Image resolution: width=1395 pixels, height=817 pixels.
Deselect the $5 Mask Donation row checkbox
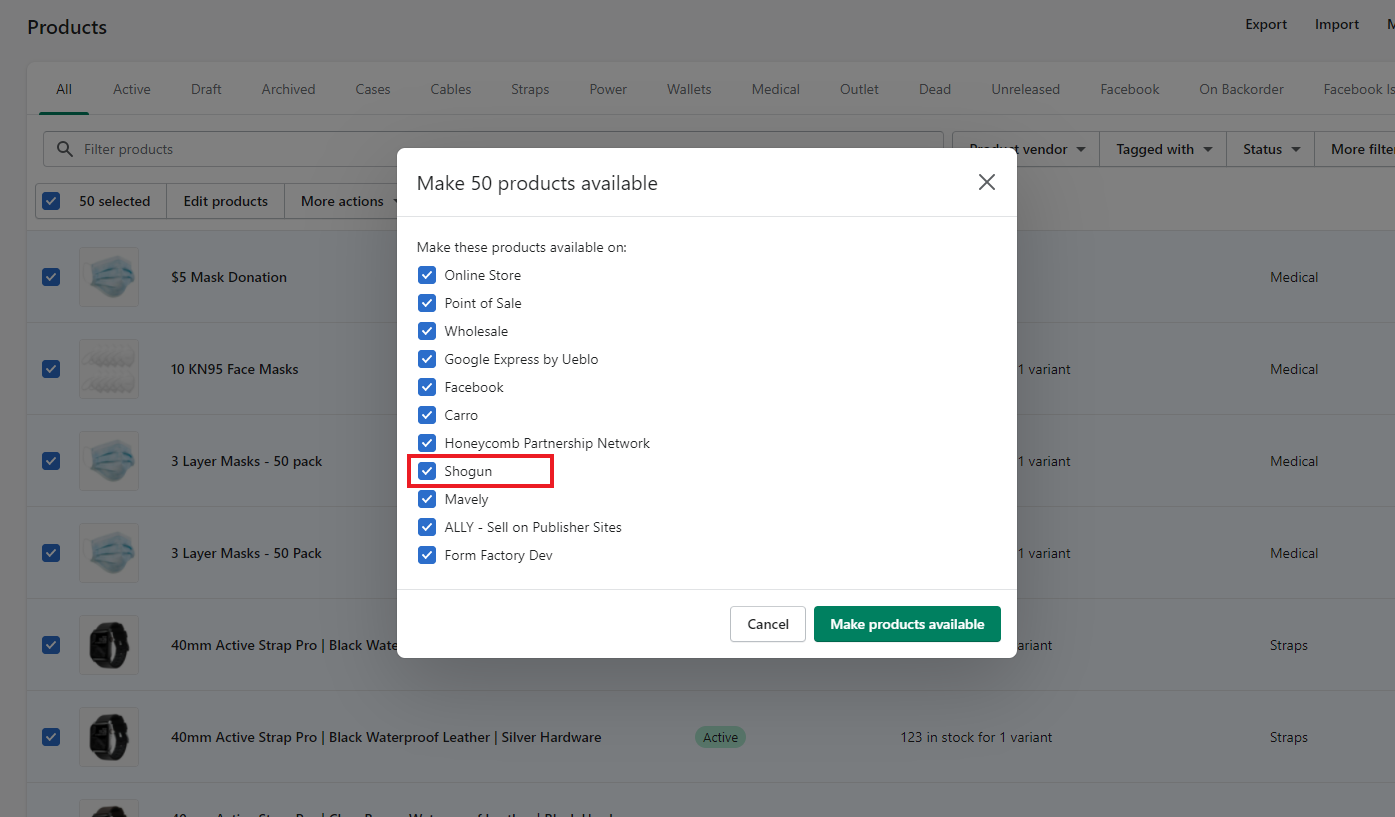[51, 277]
